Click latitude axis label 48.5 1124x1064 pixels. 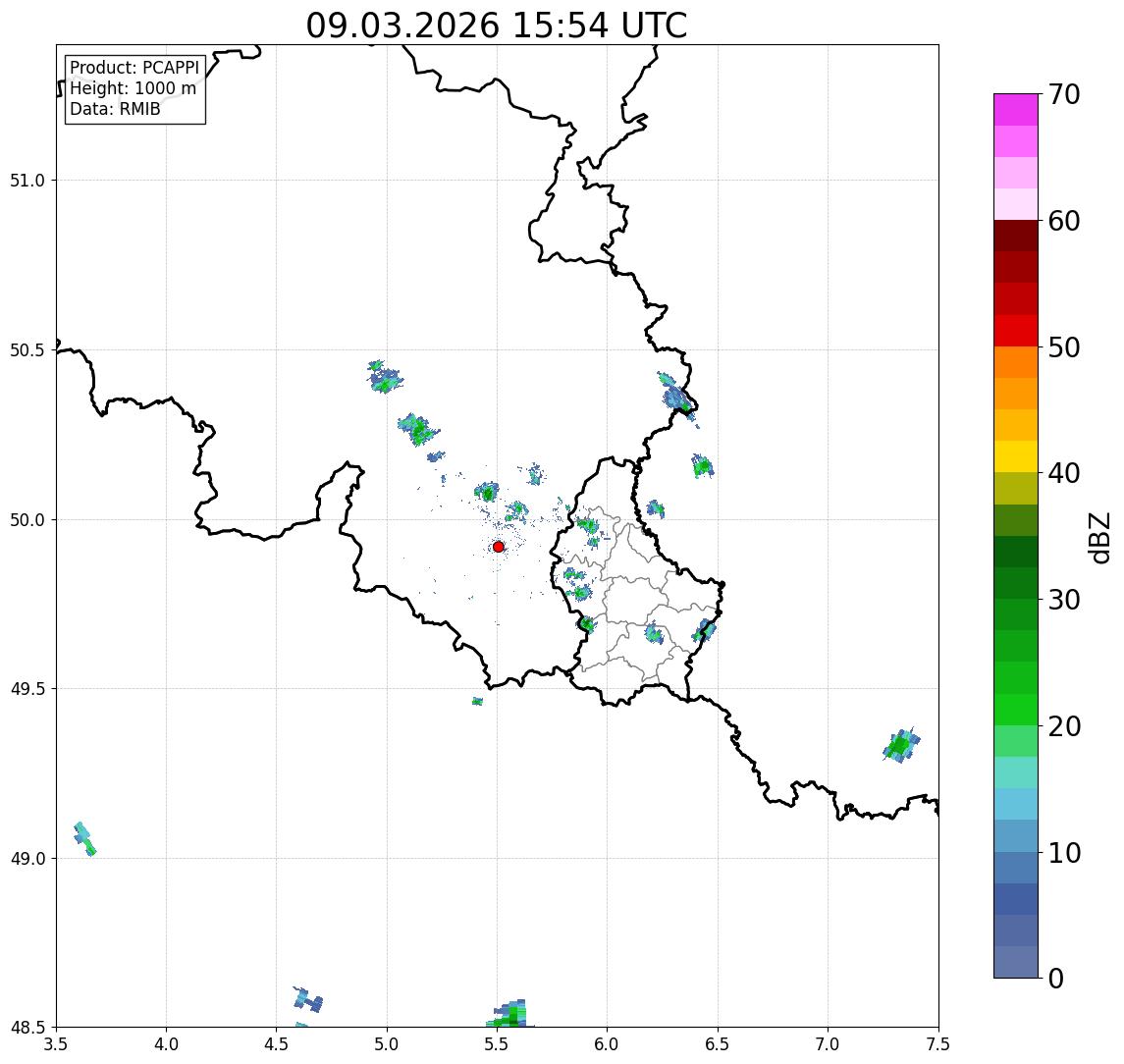pos(27,1028)
